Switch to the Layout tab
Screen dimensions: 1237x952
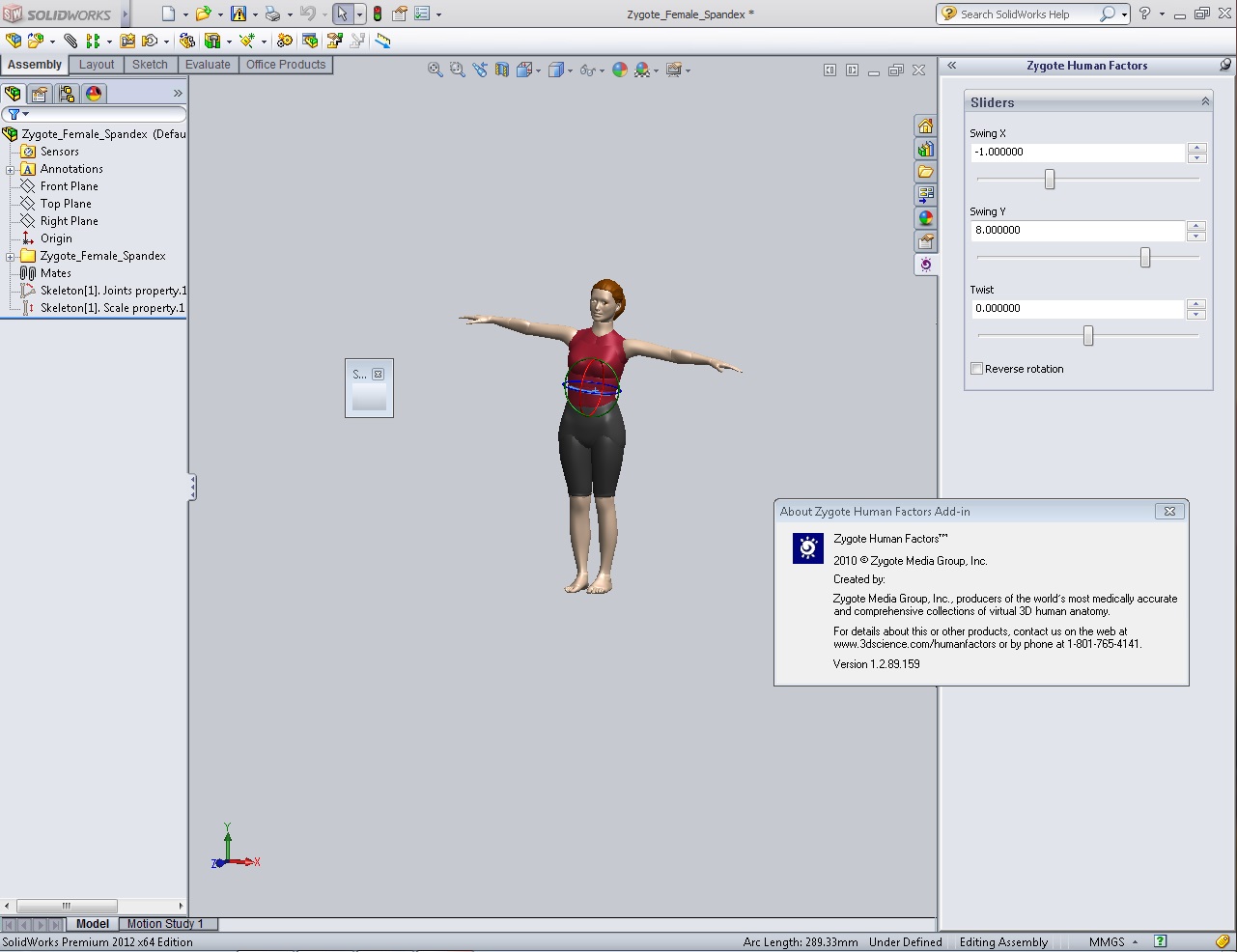click(x=97, y=65)
